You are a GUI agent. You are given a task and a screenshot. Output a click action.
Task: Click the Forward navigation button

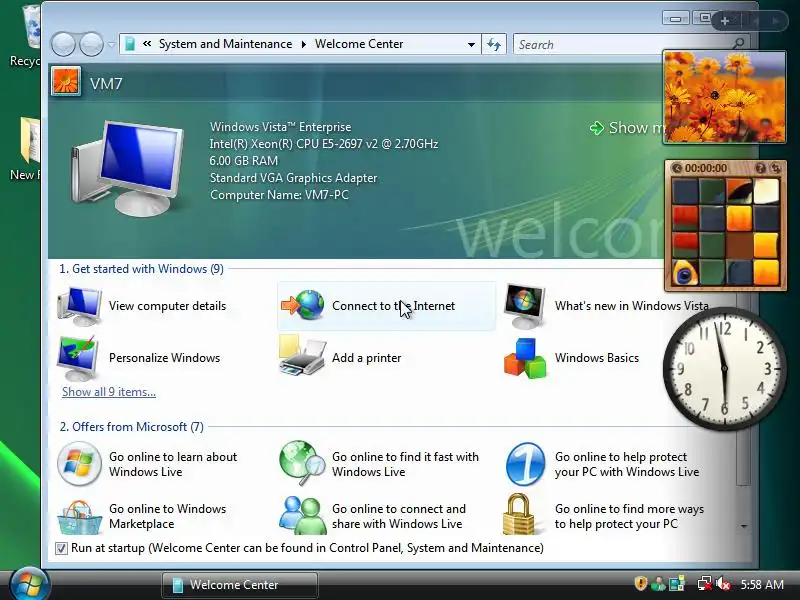coord(92,44)
